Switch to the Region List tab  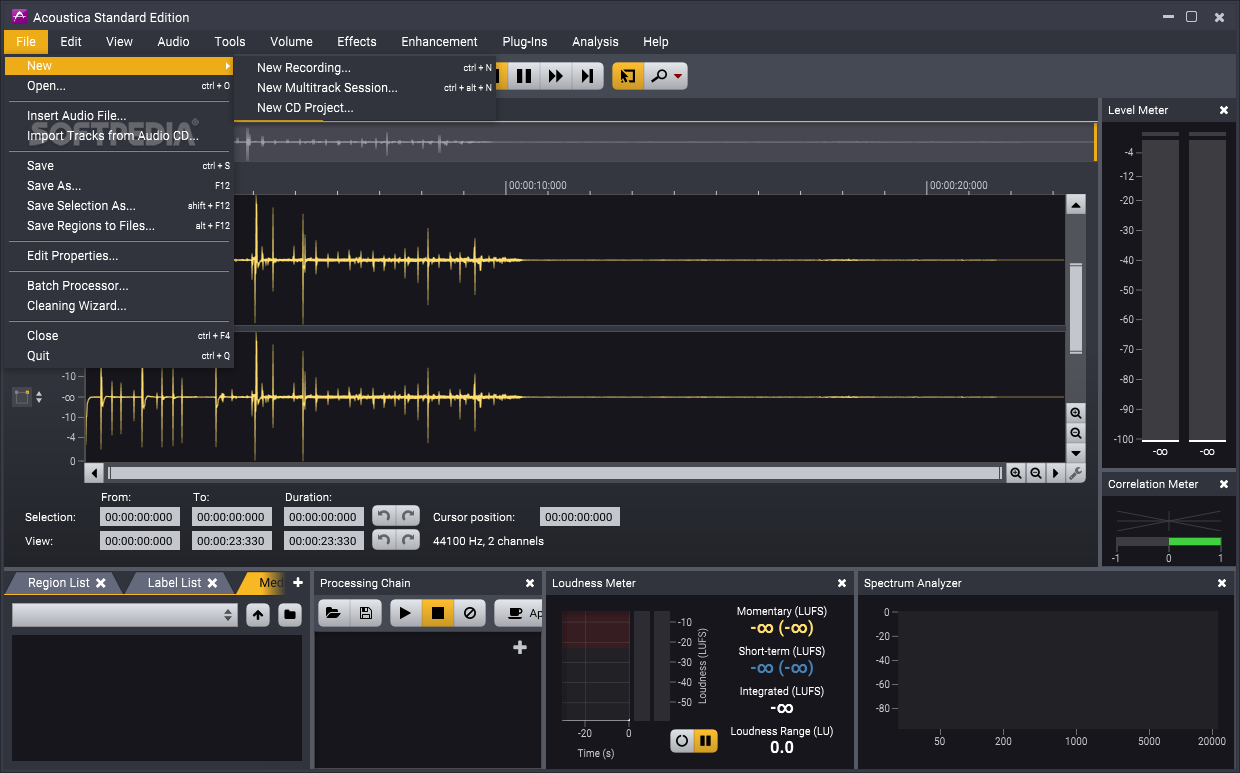(x=59, y=583)
